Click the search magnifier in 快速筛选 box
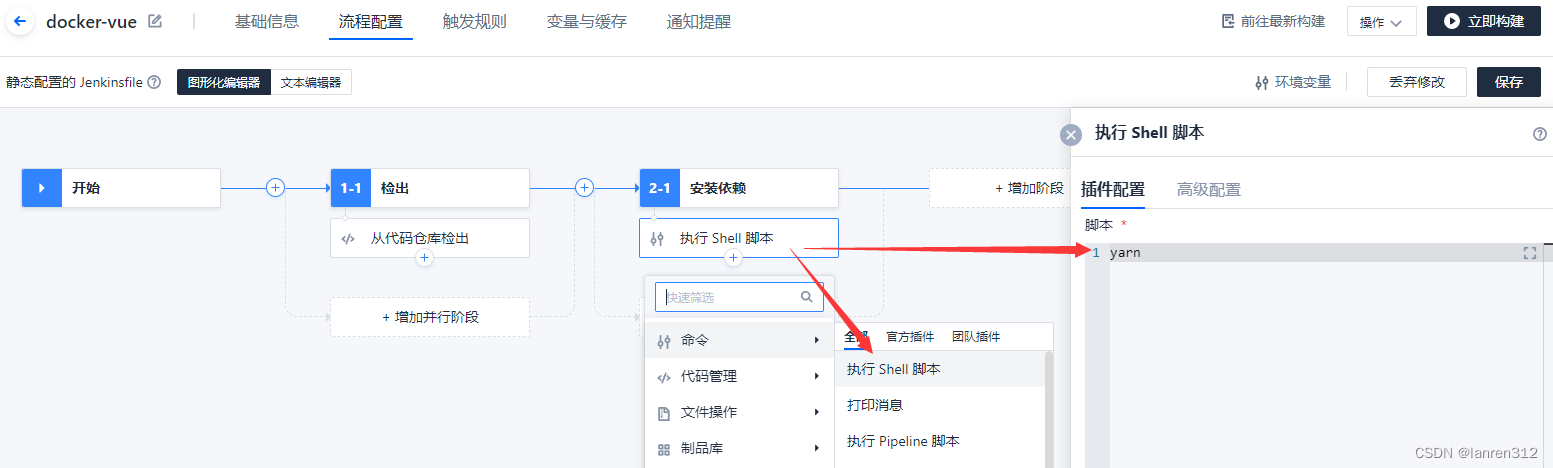 [807, 297]
